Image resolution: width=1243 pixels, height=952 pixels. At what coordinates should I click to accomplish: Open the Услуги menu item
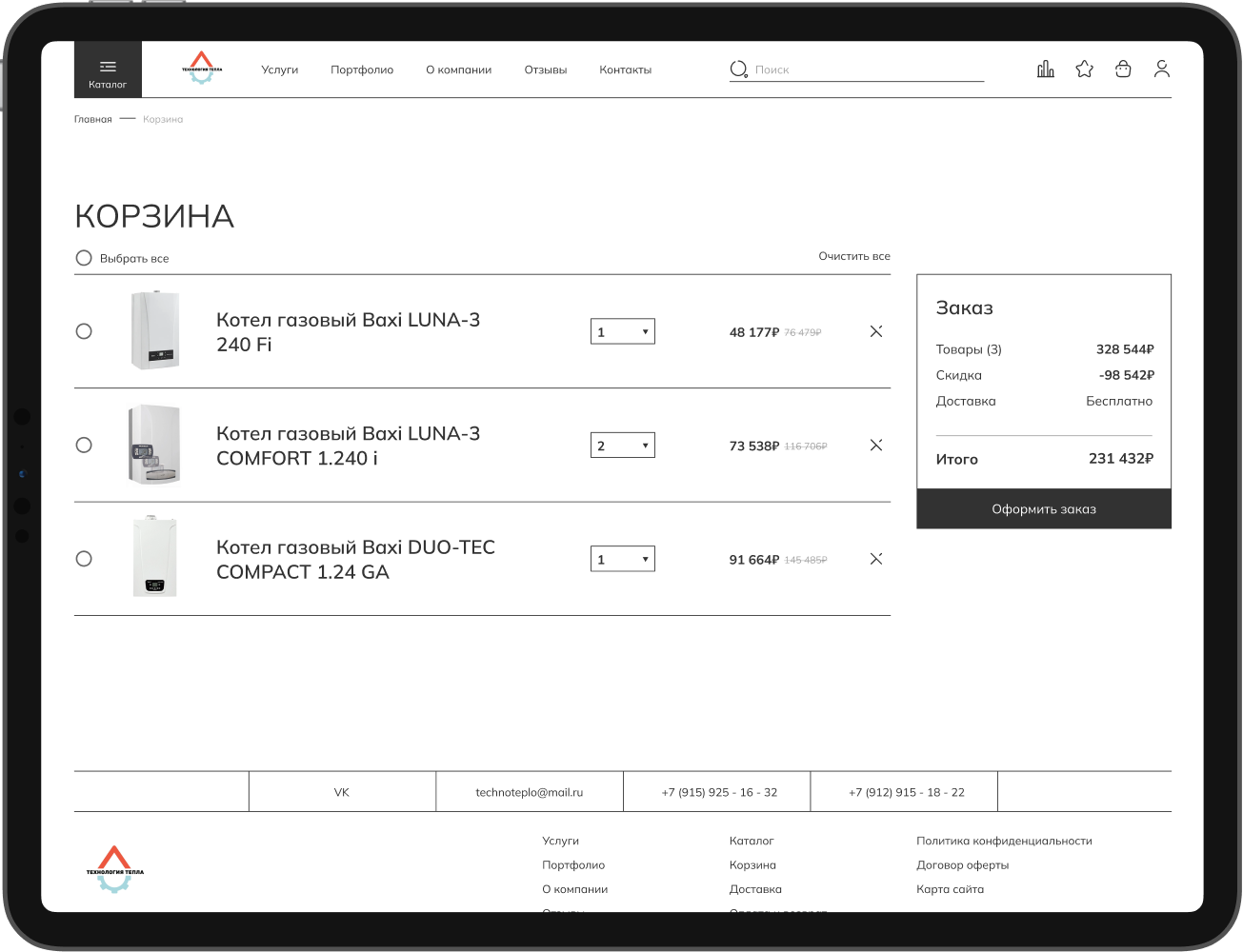pos(280,69)
